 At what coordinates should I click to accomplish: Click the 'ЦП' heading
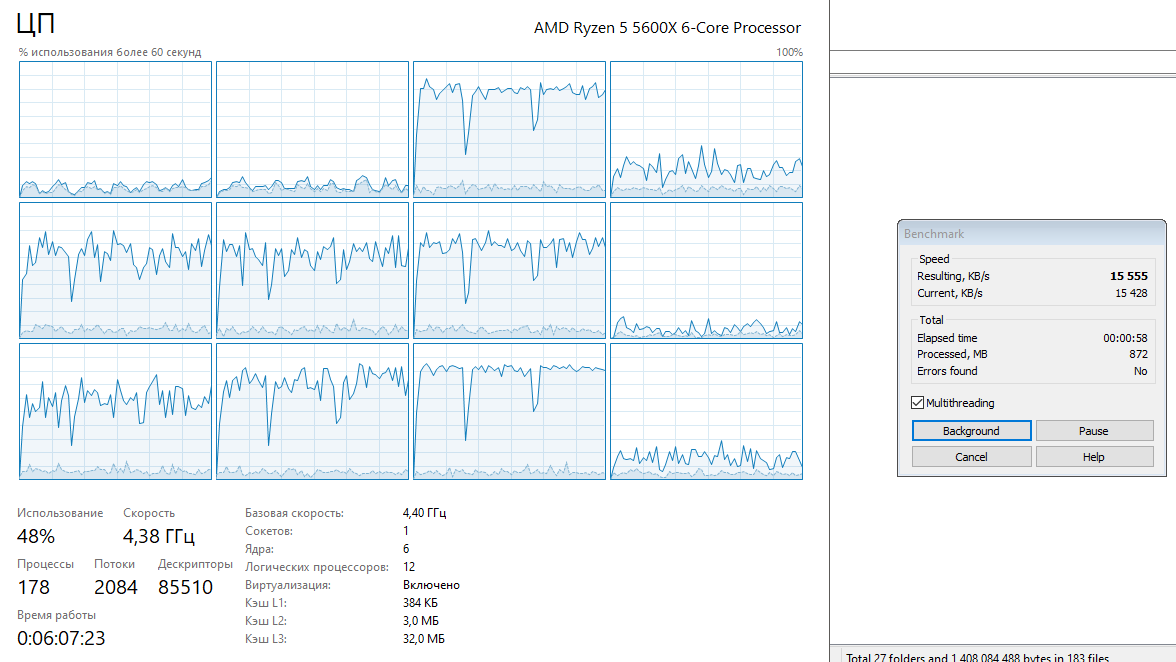(35, 23)
